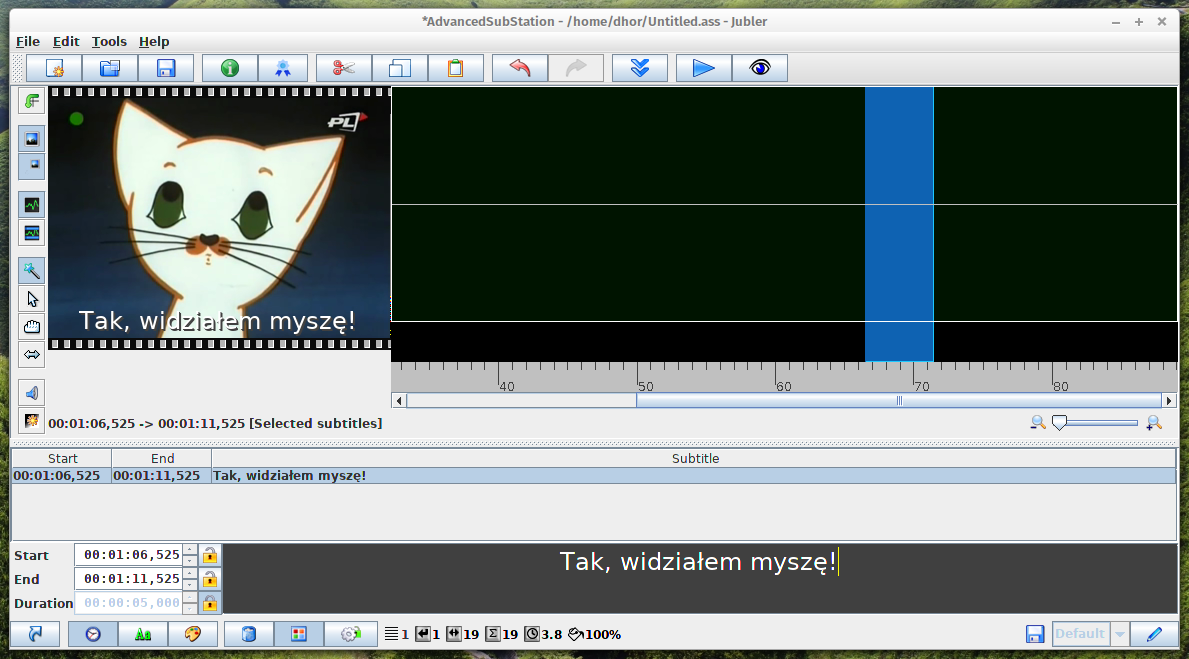Click the eye toolbar button

pos(760,68)
